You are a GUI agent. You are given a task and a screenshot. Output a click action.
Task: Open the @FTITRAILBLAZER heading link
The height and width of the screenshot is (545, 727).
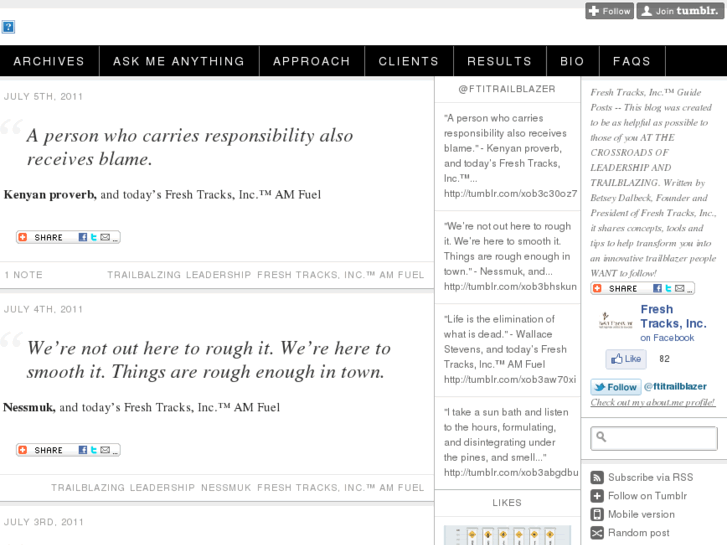tap(507, 89)
